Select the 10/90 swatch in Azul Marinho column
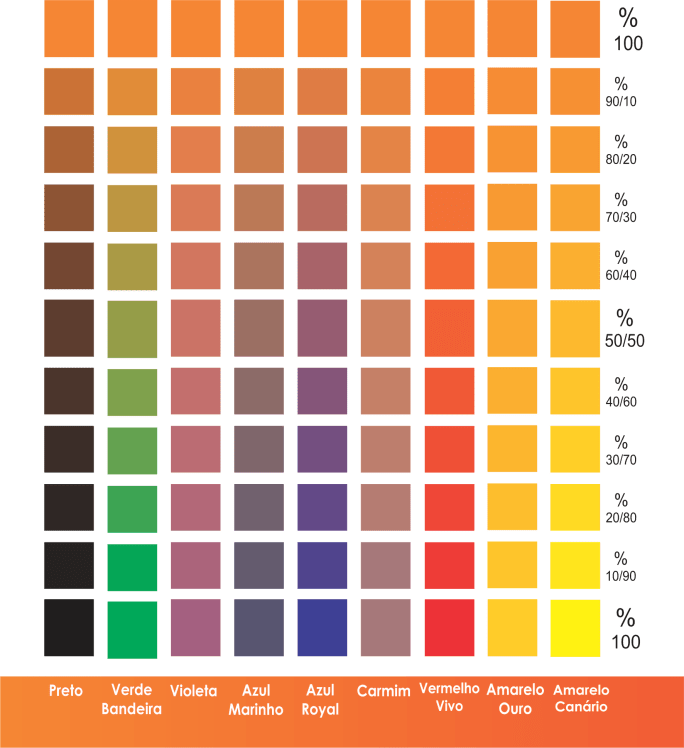684x748 pixels. (258, 566)
